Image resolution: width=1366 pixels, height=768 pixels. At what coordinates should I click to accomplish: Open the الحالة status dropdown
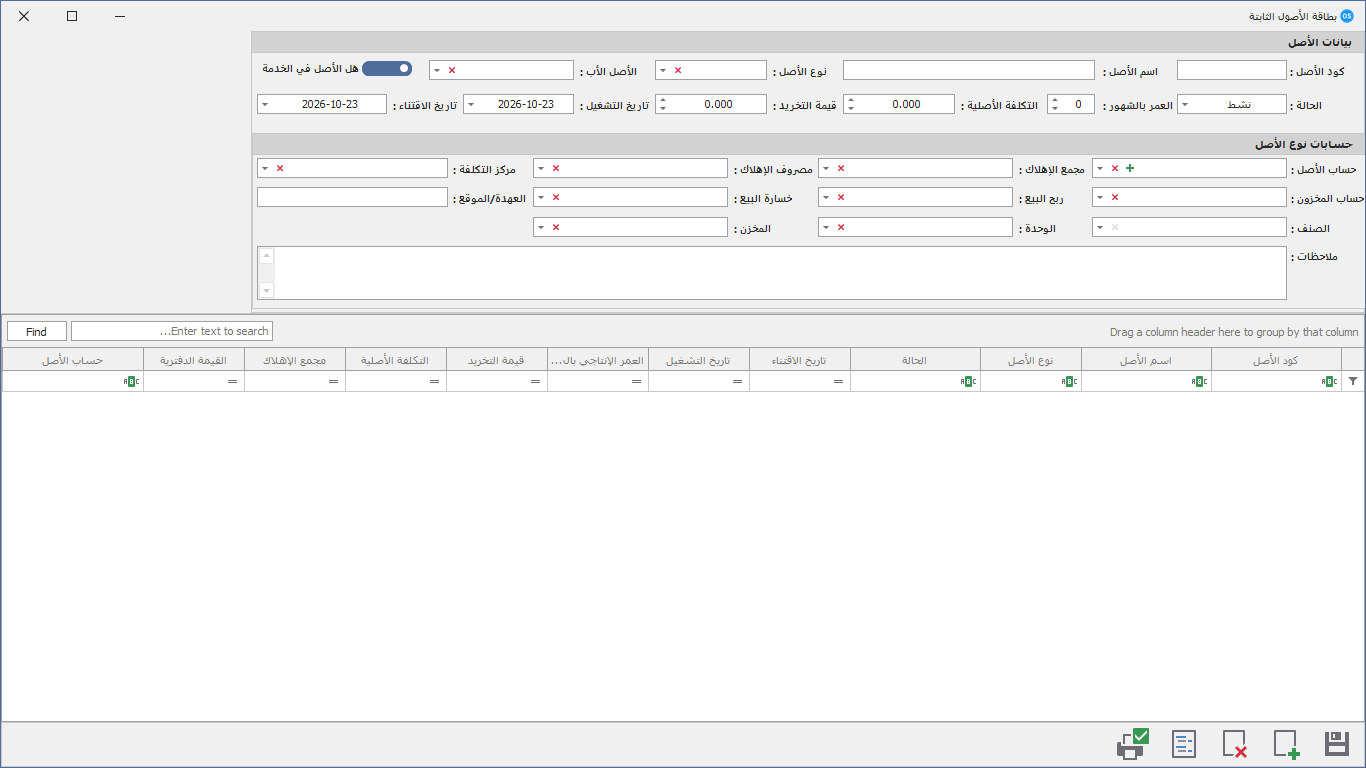1185,104
